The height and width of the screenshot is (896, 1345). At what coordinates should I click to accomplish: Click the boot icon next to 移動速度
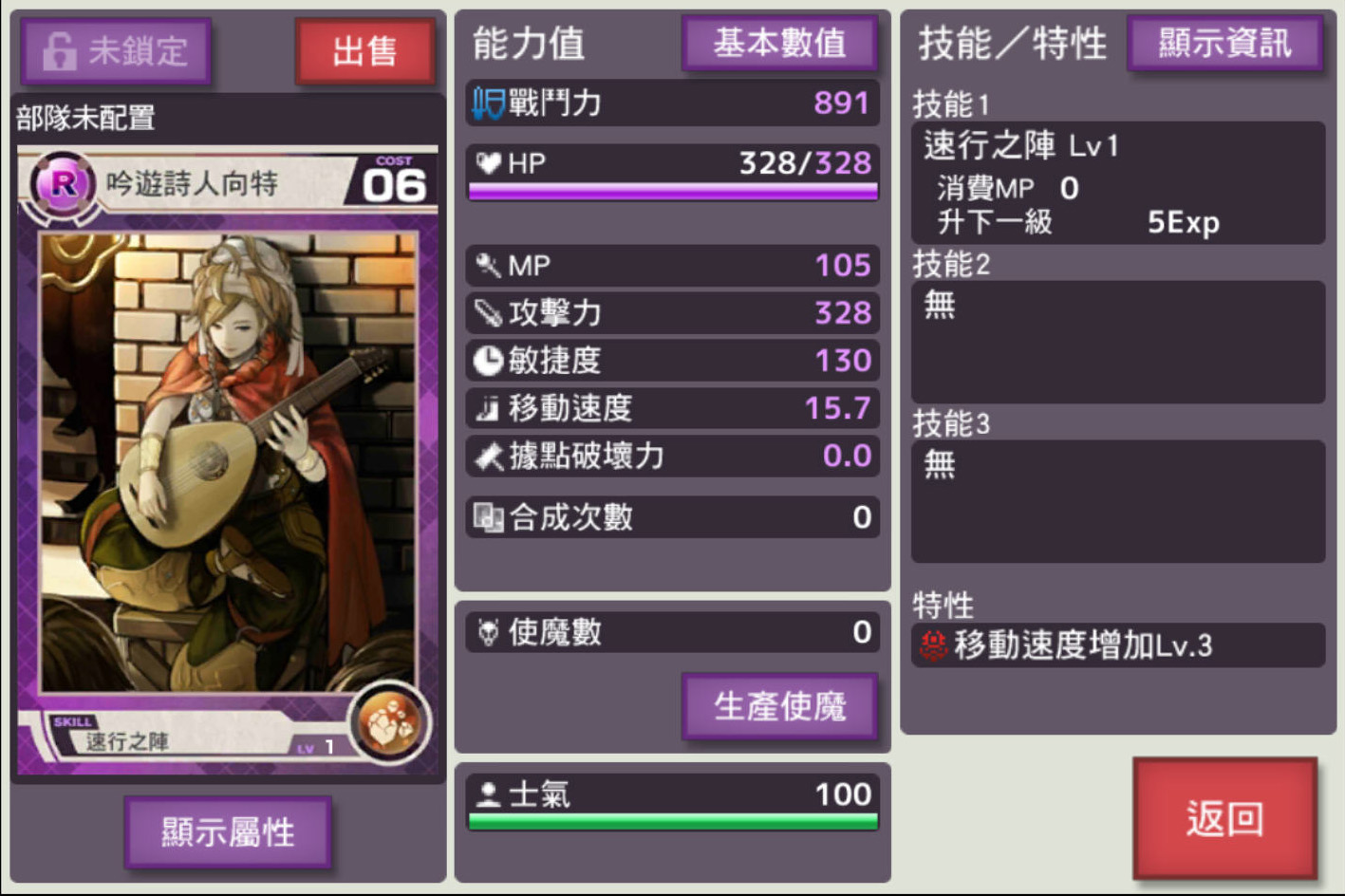tap(488, 408)
